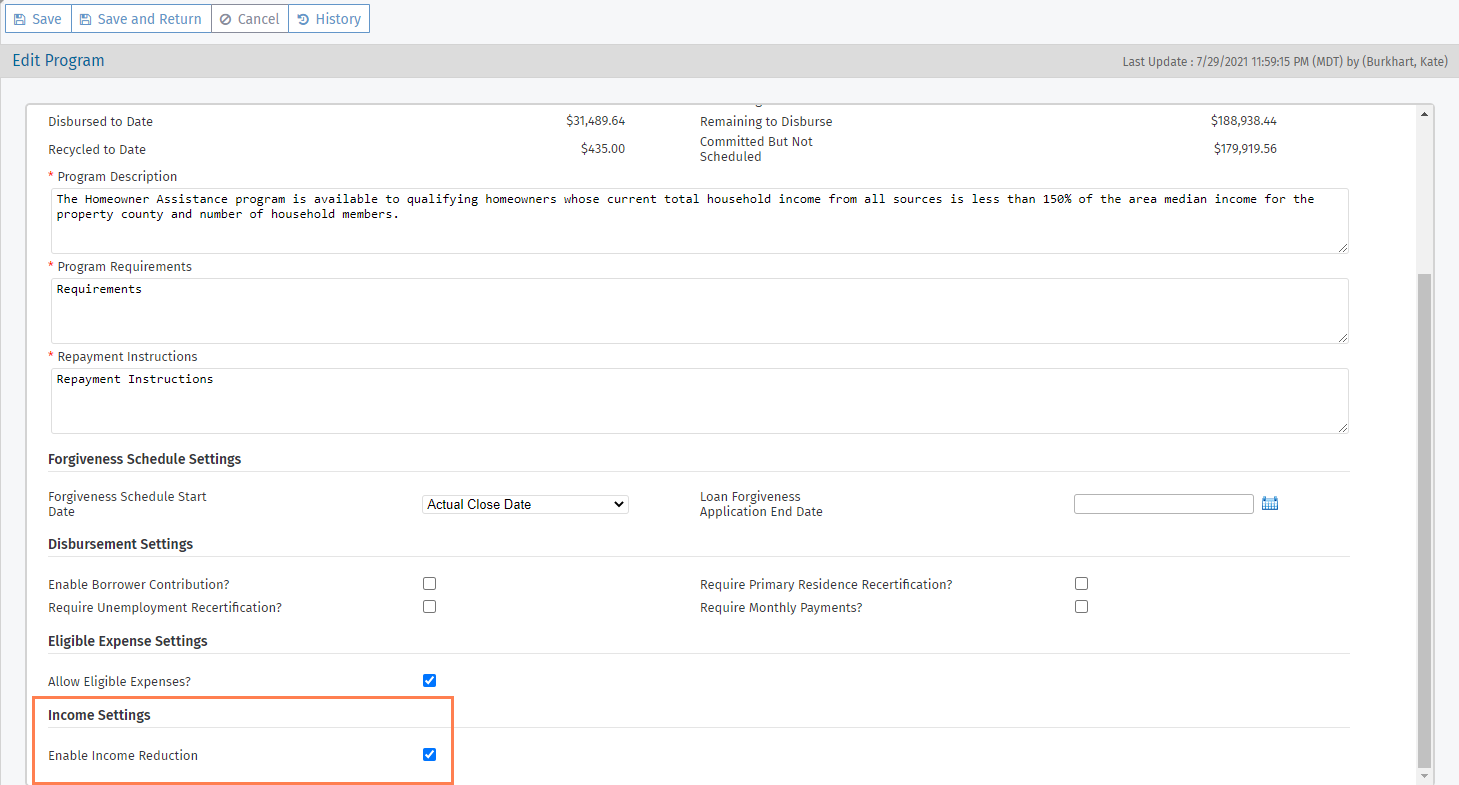Click the Save disk icon
1459x785 pixels.
[20, 19]
